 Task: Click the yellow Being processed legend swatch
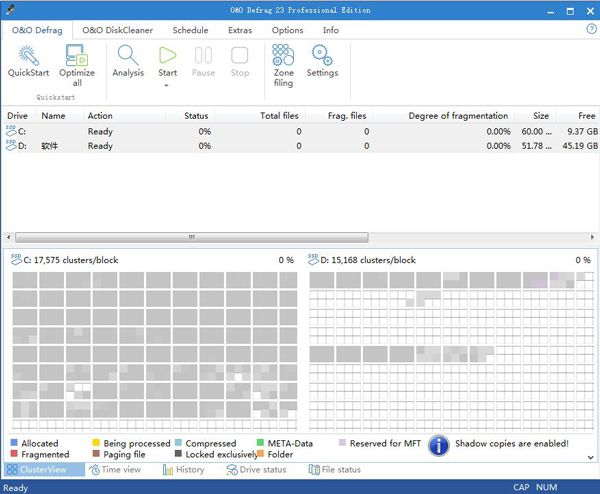coord(96,443)
